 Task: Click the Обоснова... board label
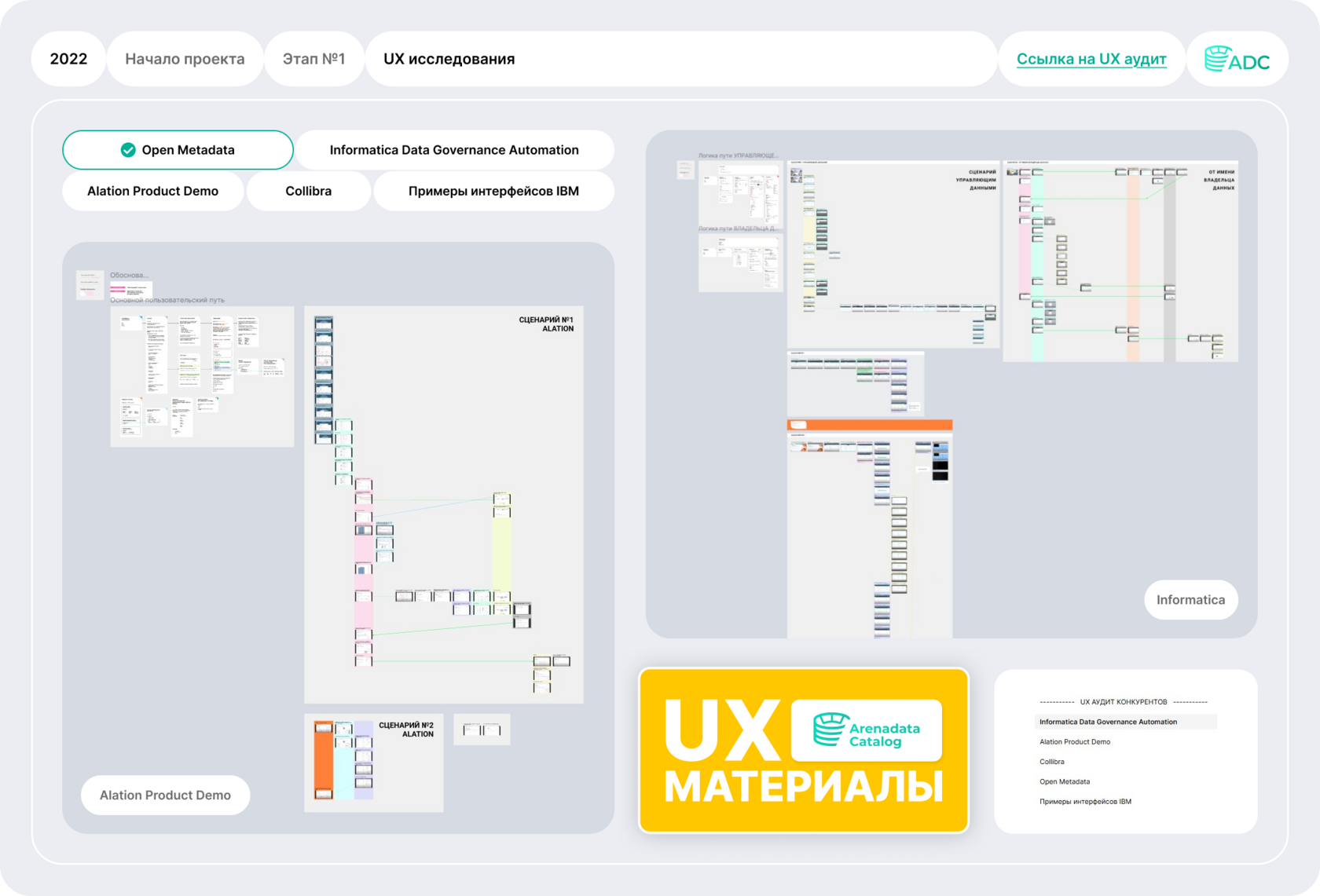(x=129, y=276)
